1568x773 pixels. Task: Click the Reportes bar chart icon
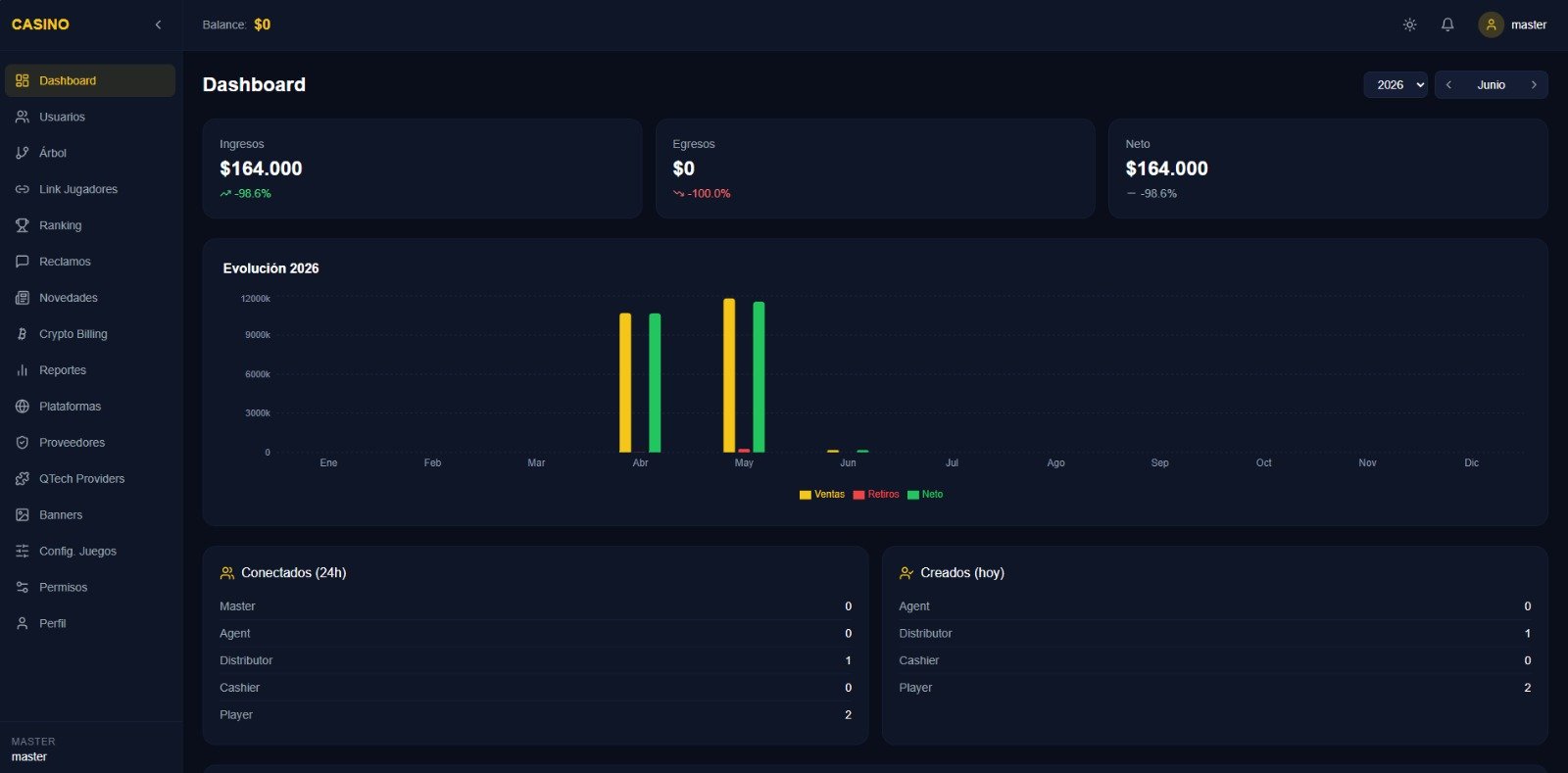(x=23, y=370)
